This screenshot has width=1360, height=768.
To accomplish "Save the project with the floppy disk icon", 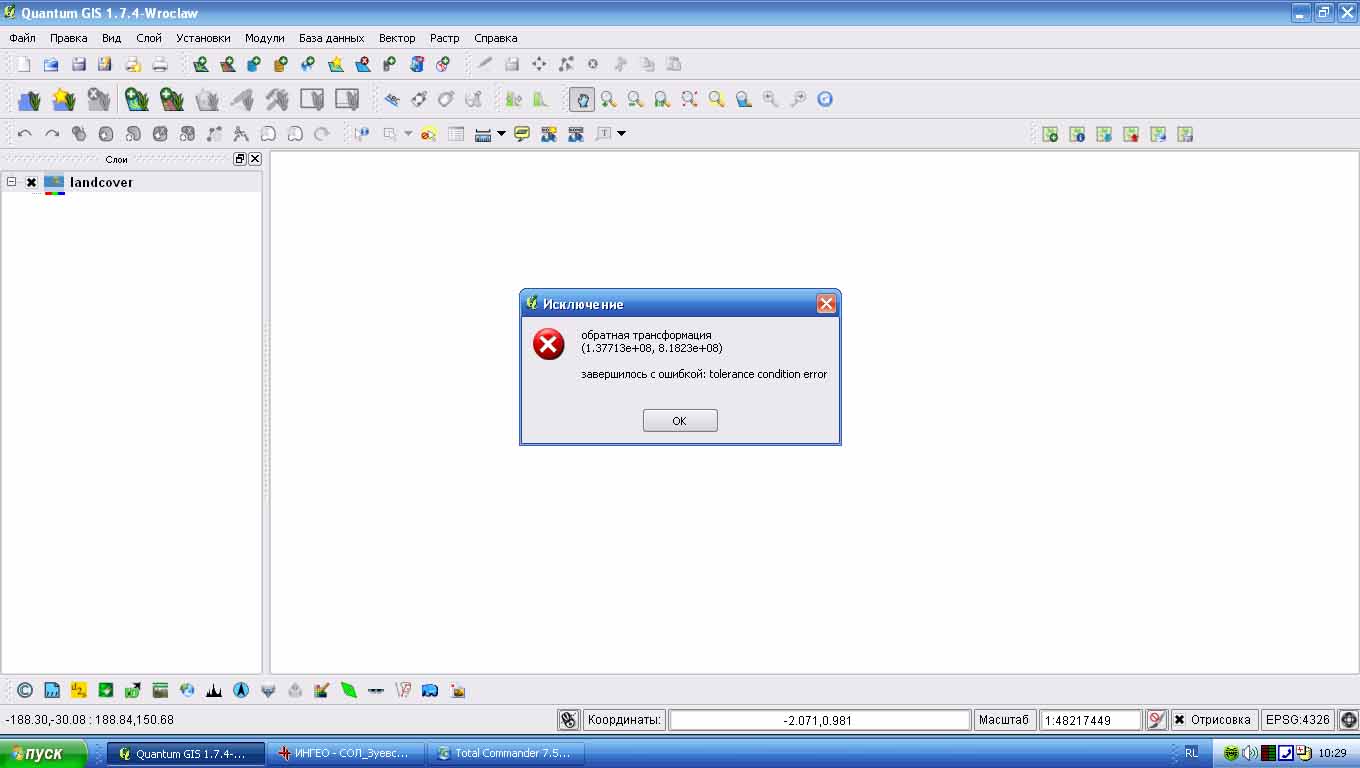I will click(x=78, y=64).
